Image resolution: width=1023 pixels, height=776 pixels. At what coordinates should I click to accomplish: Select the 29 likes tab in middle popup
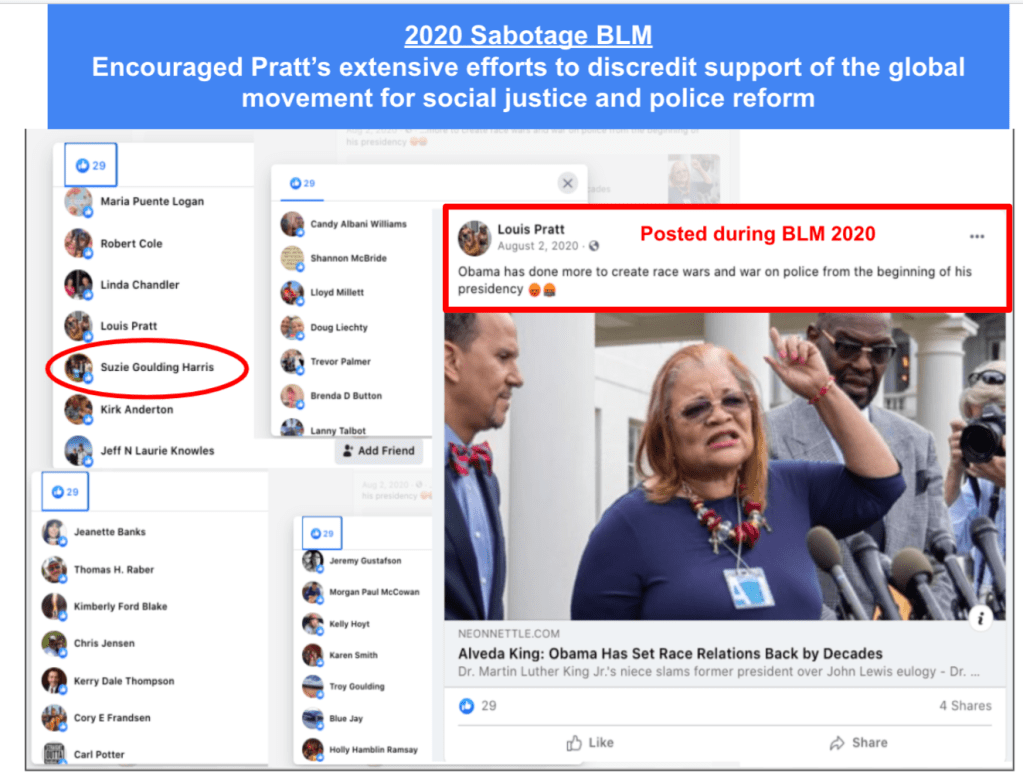[302, 183]
